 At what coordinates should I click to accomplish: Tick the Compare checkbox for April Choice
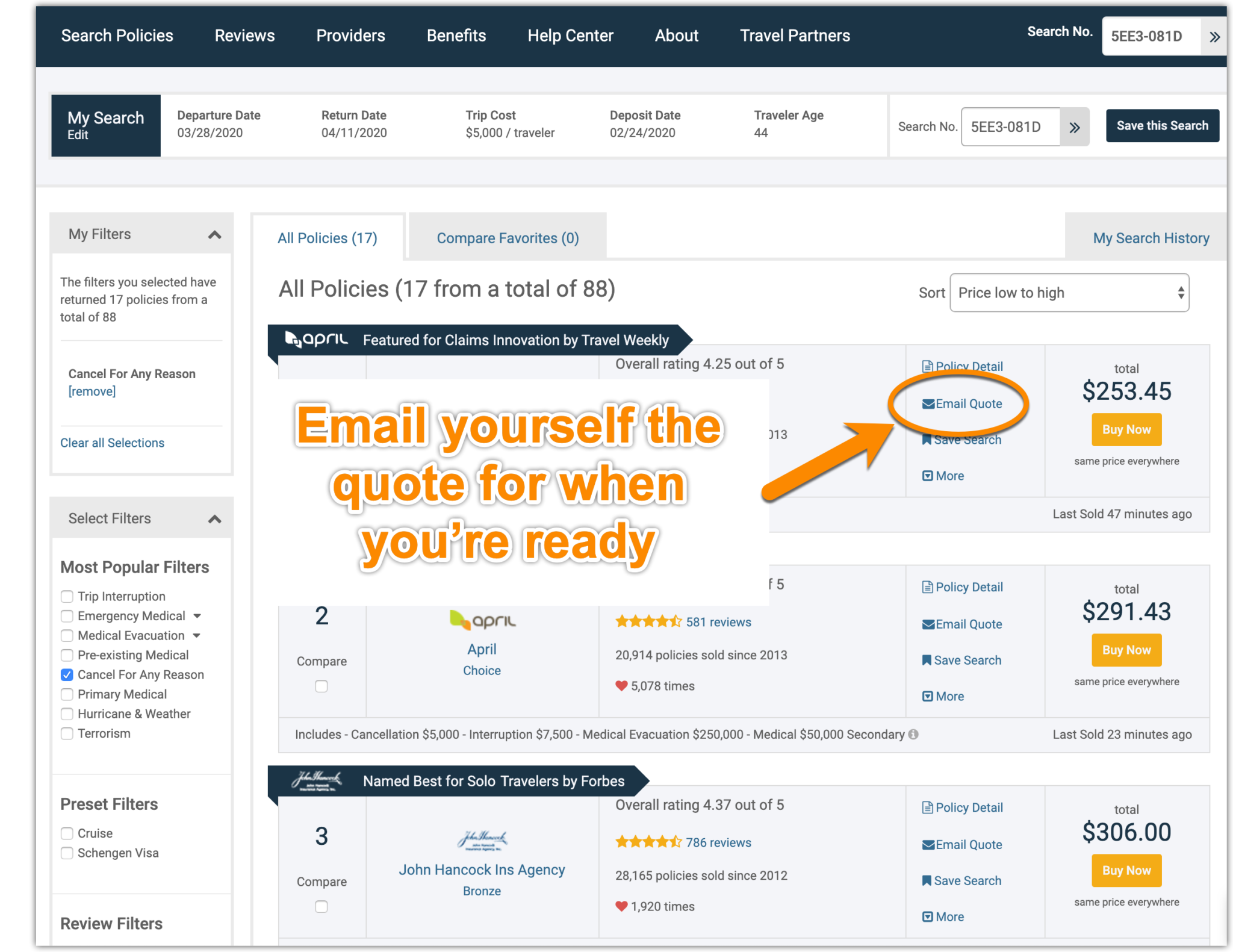321,686
